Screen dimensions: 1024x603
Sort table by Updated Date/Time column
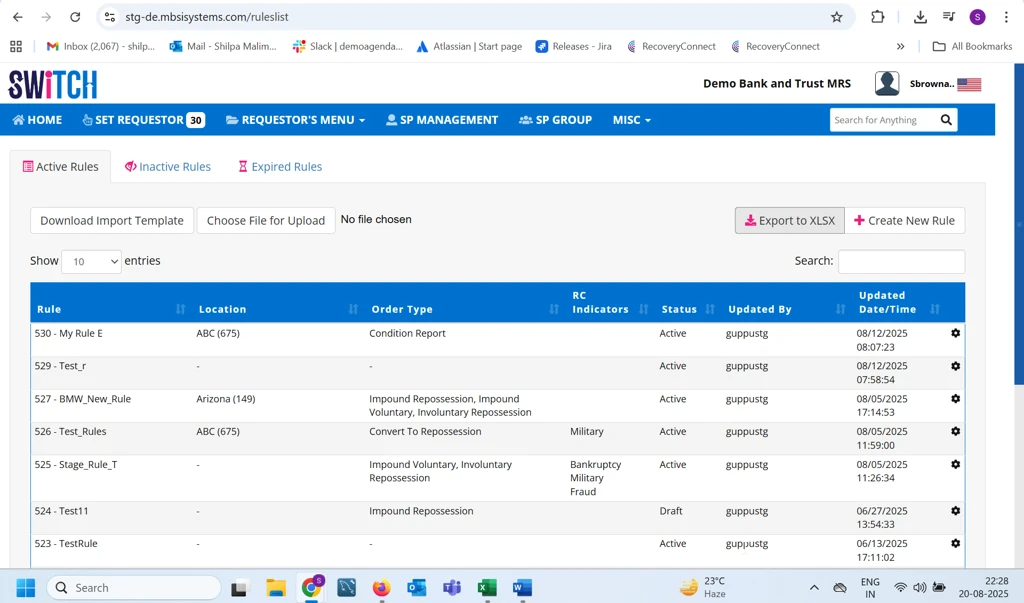935,309
